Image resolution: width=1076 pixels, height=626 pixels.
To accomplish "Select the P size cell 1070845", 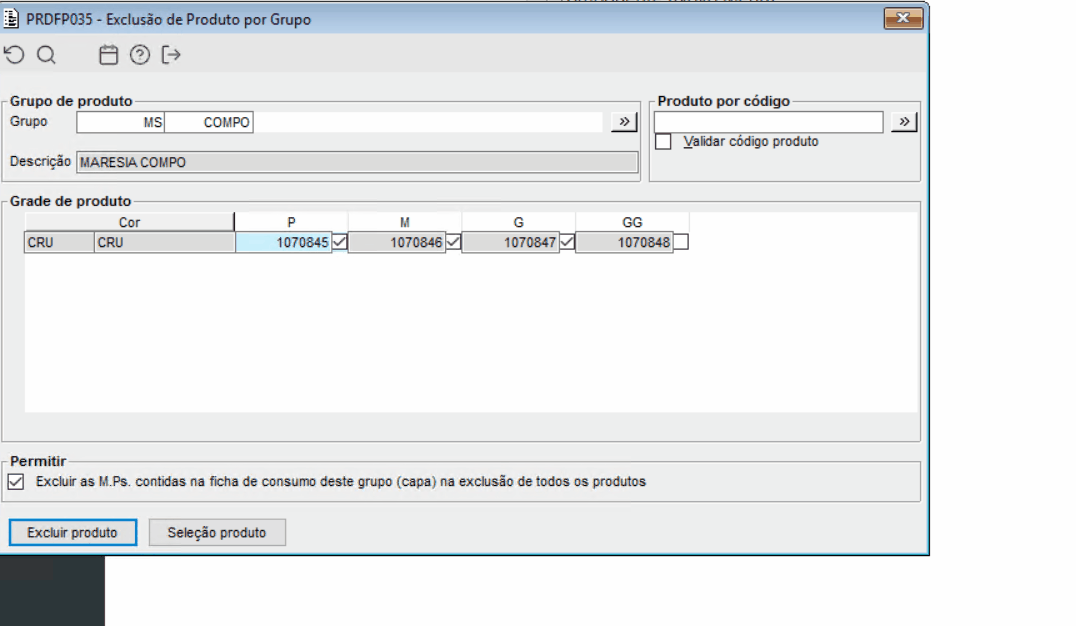I will [283, 242].
